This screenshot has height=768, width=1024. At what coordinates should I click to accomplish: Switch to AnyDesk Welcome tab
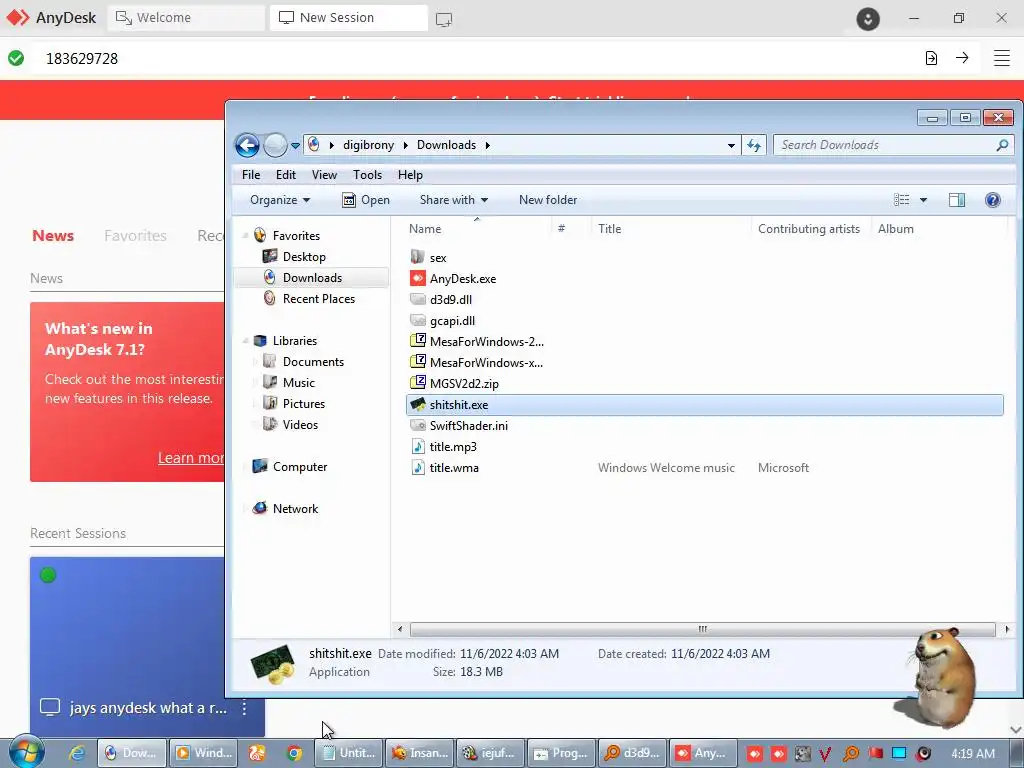185,18
